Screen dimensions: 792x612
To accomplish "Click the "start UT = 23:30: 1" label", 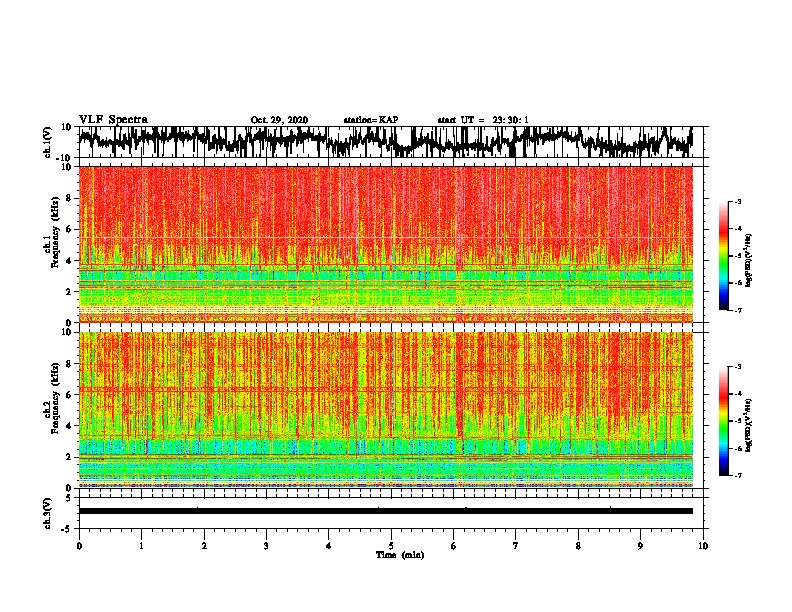I will (483, 120).
